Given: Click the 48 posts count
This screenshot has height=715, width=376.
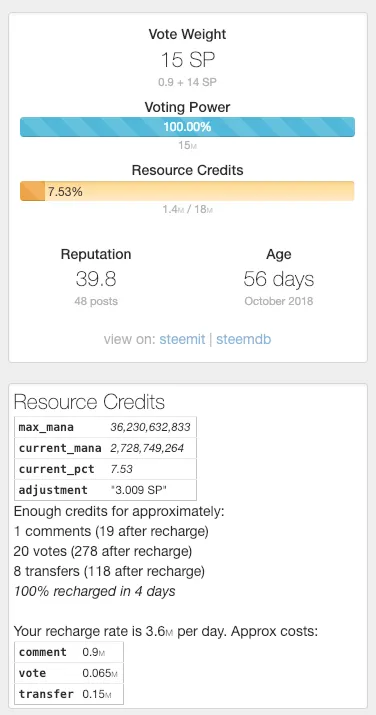Looking at the screenshot, I should (96, 301).
